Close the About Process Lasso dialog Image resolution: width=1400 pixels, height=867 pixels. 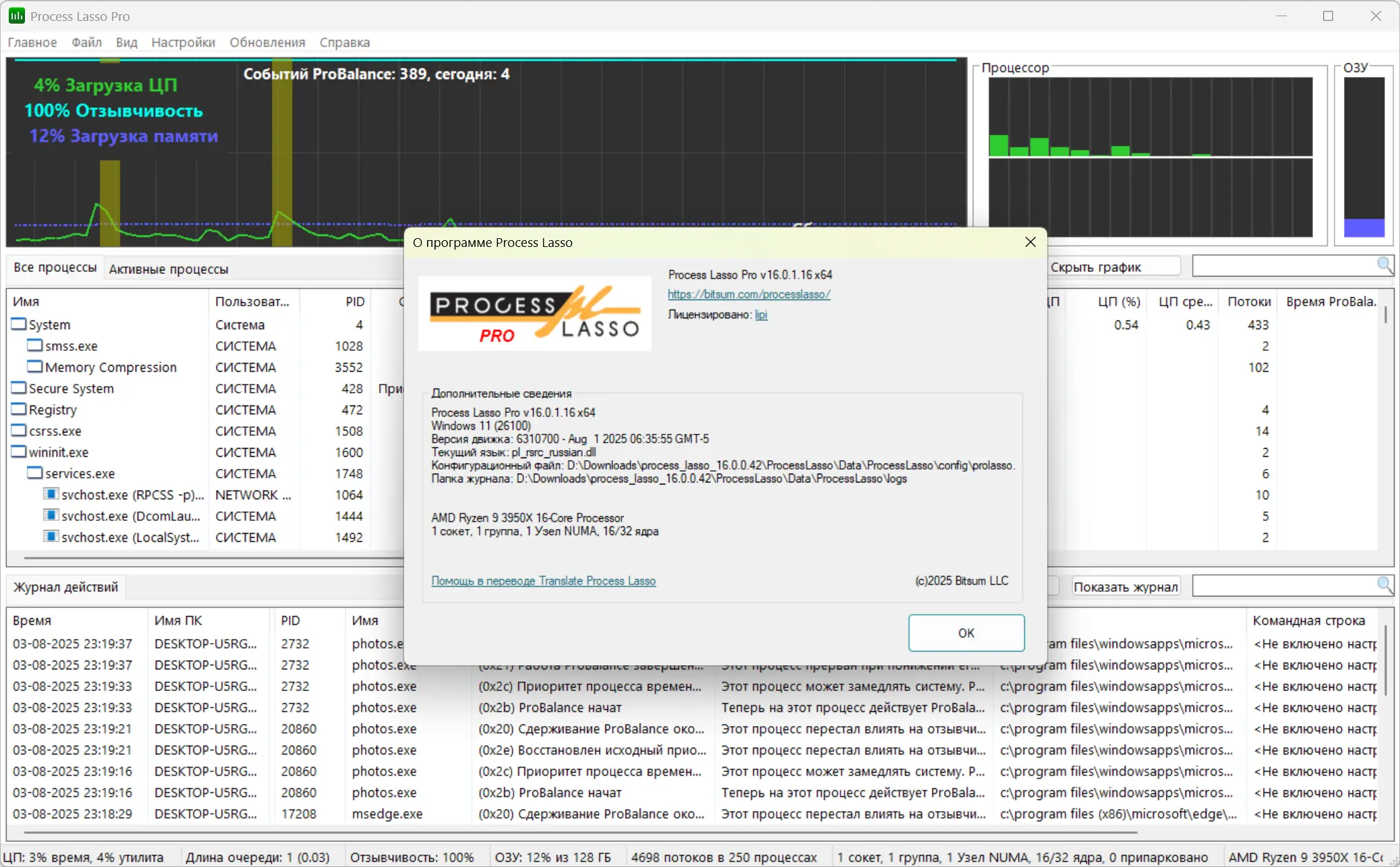point(1030,242)
